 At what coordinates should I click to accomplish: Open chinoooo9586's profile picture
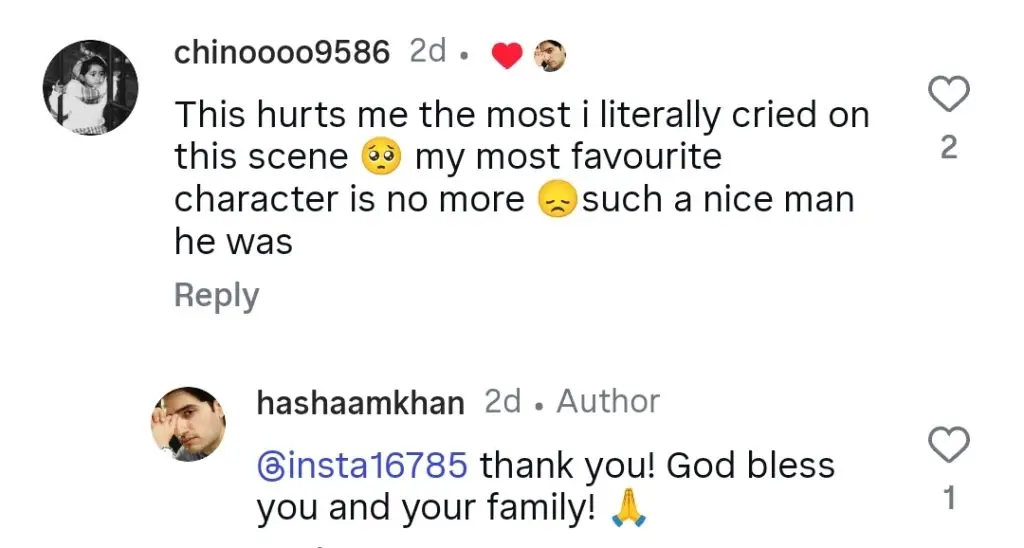point(90,88)
